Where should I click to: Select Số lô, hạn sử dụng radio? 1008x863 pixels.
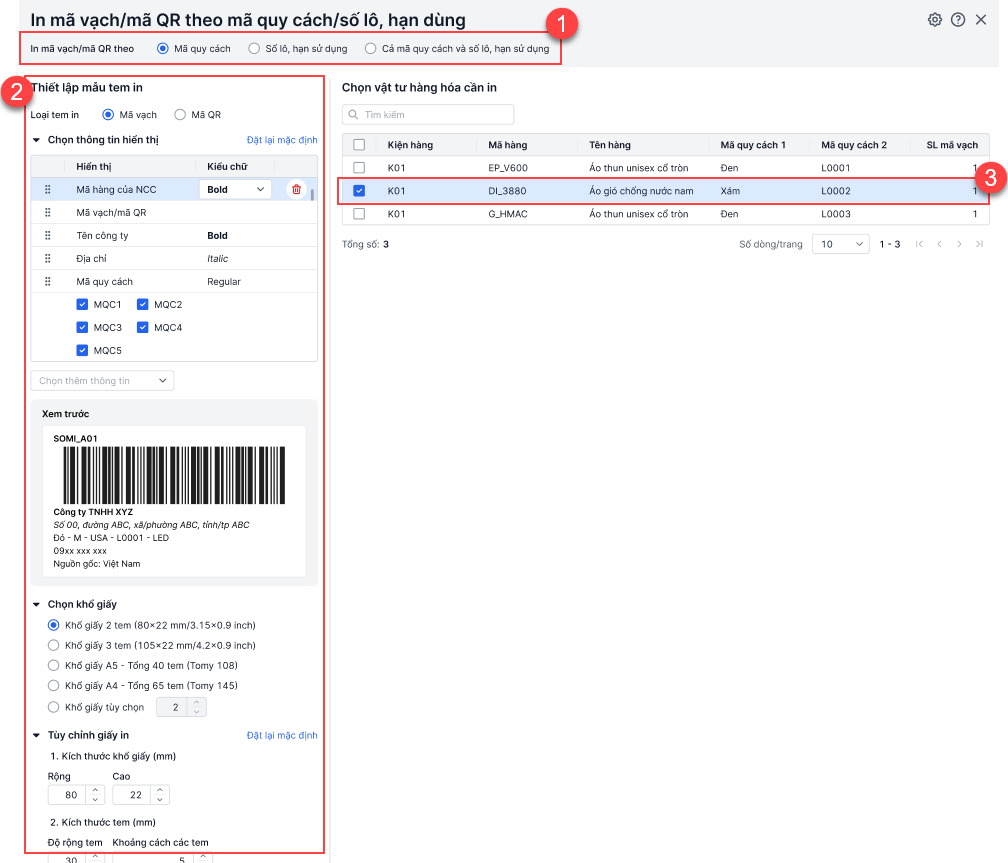[254, 48]
